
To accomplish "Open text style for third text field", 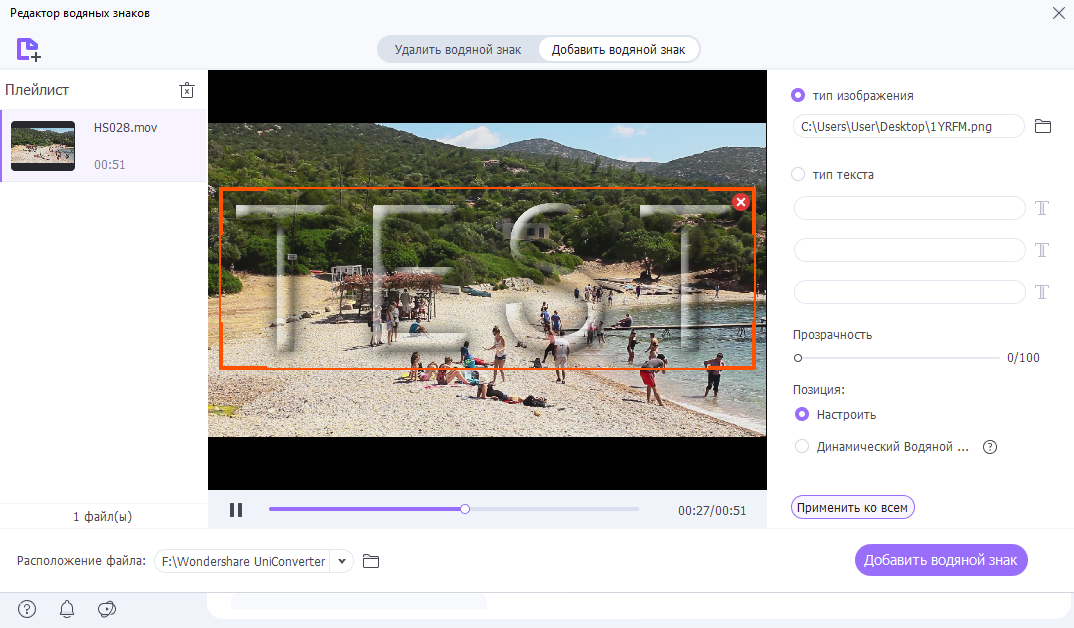I will point(1042,292).
